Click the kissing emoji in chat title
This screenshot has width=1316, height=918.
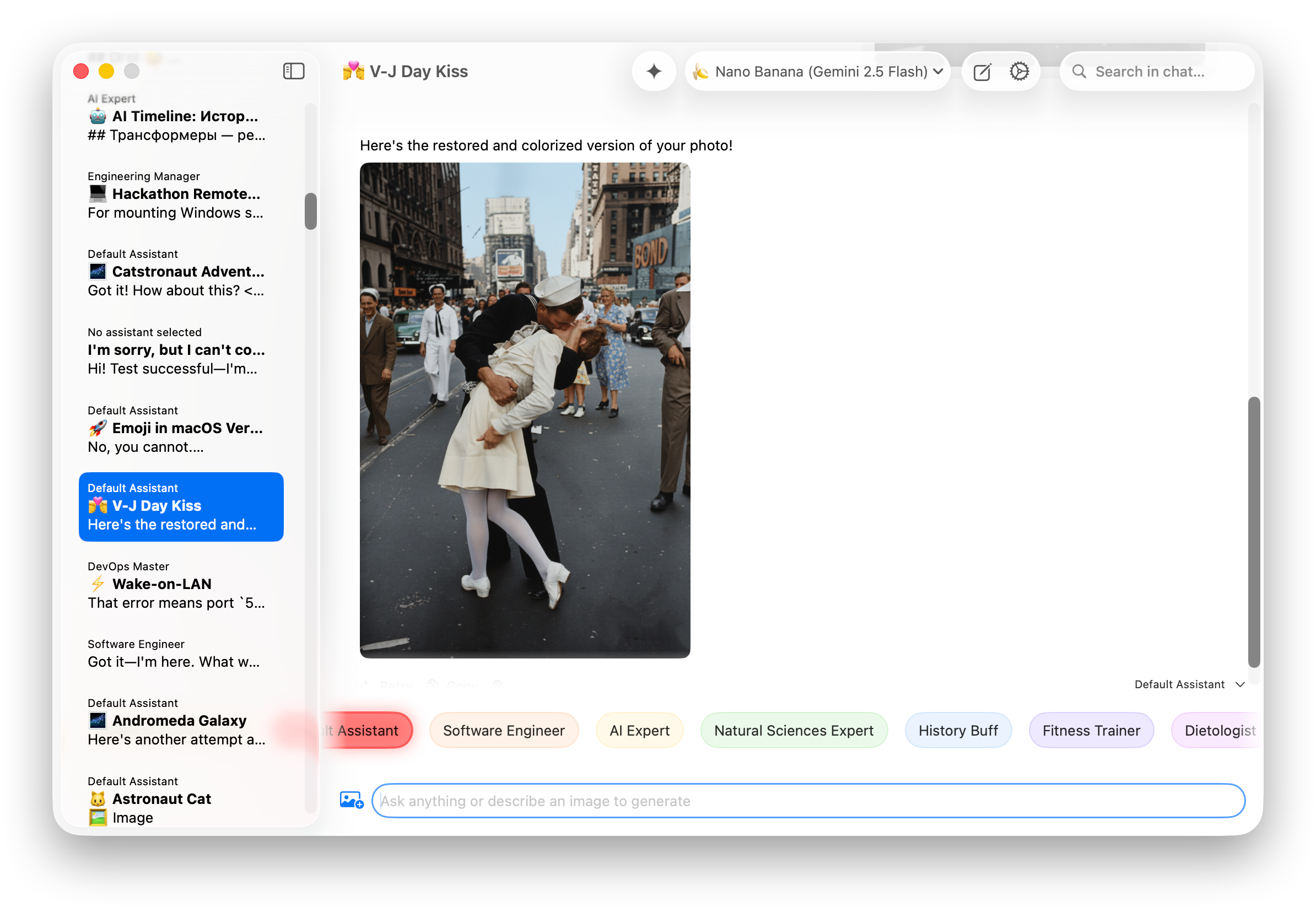point(353,71)
